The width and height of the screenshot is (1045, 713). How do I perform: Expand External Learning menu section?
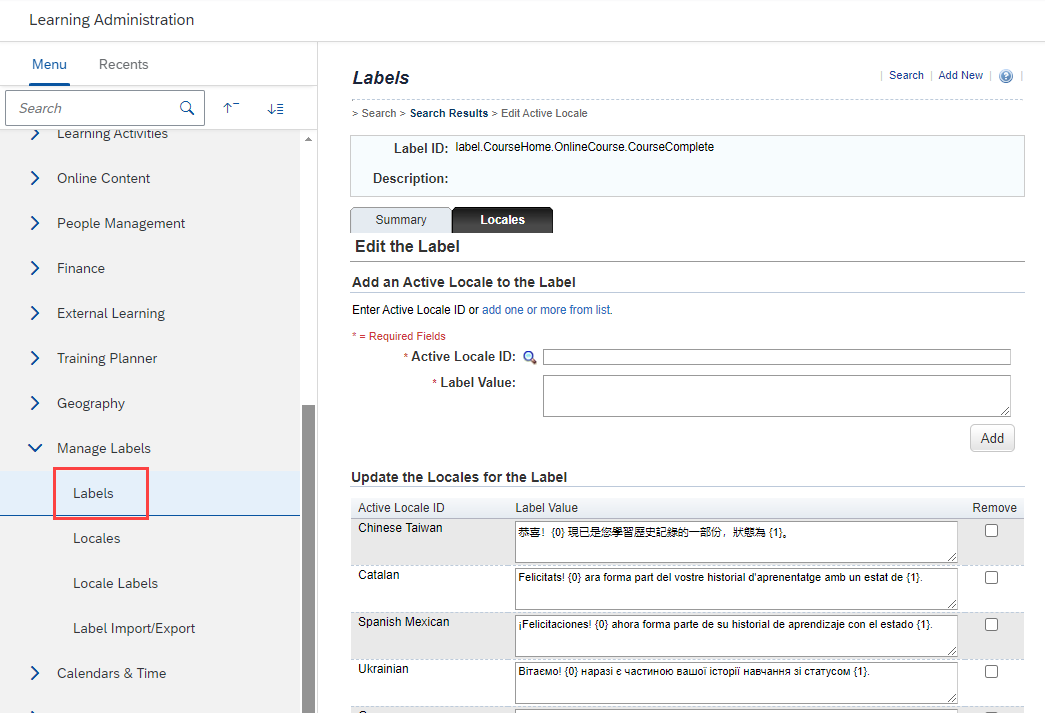[35, 313]
